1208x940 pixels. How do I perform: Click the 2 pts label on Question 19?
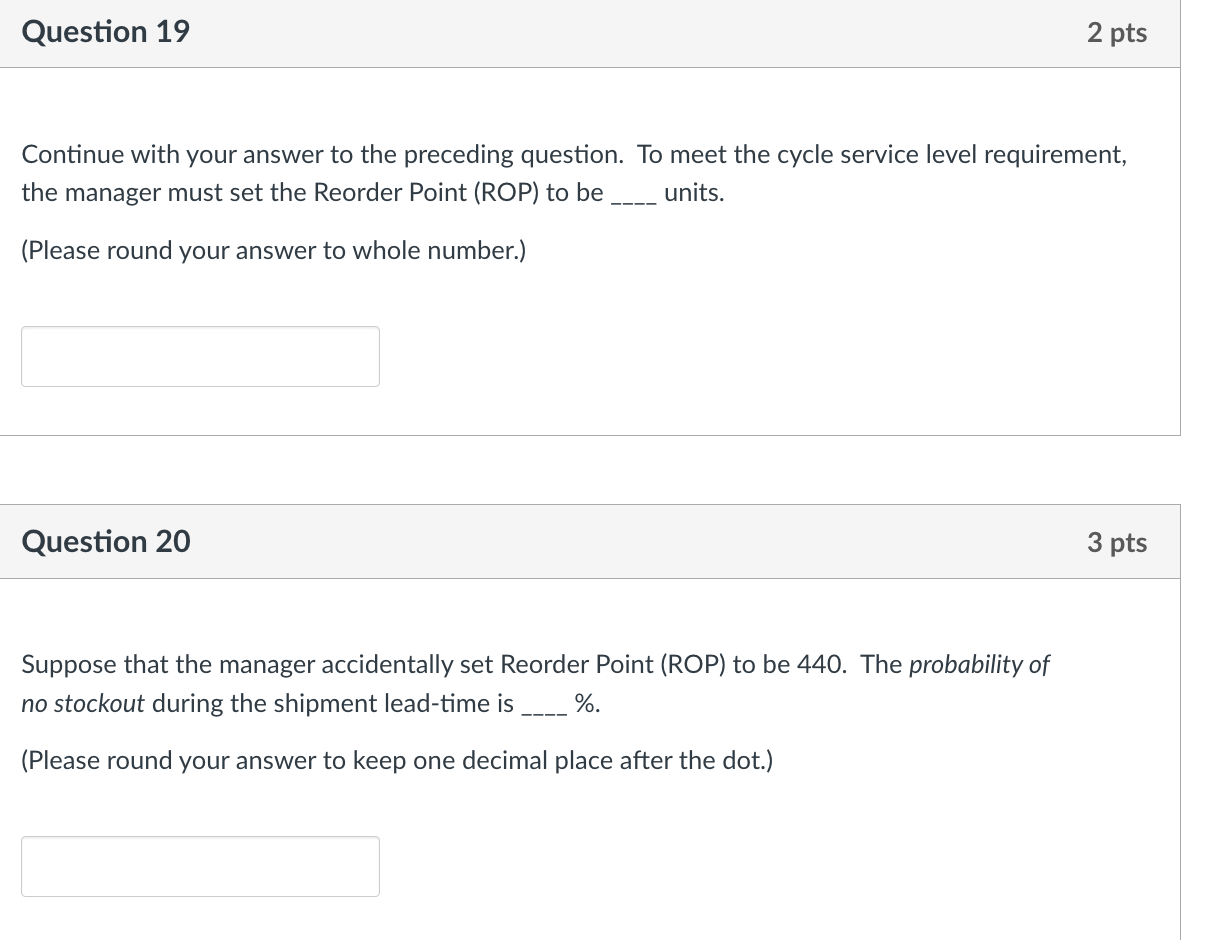[x=1116, y=31]
